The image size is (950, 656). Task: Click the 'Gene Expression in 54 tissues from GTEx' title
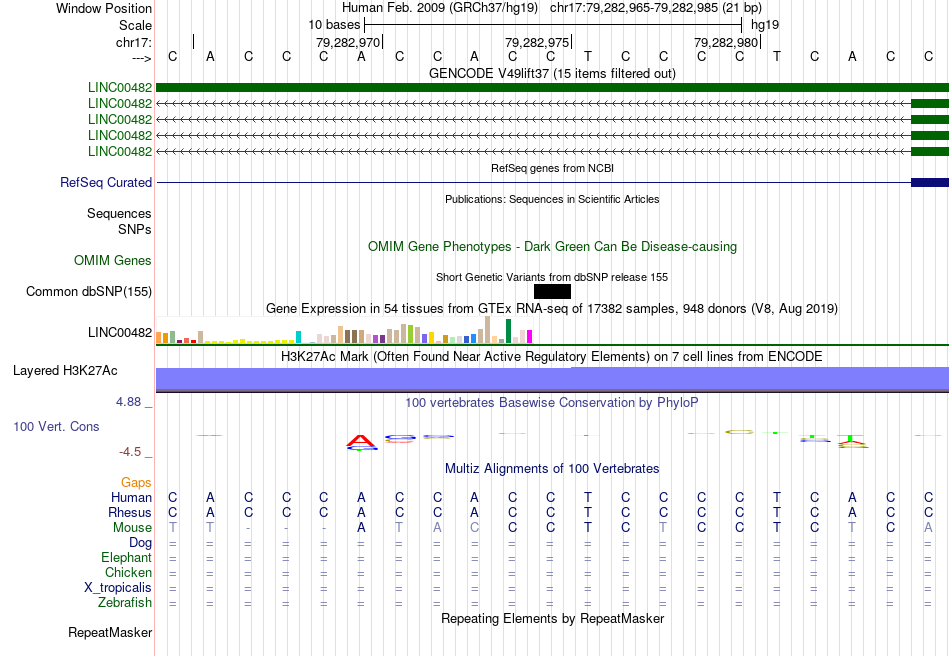tap(552, 308)
